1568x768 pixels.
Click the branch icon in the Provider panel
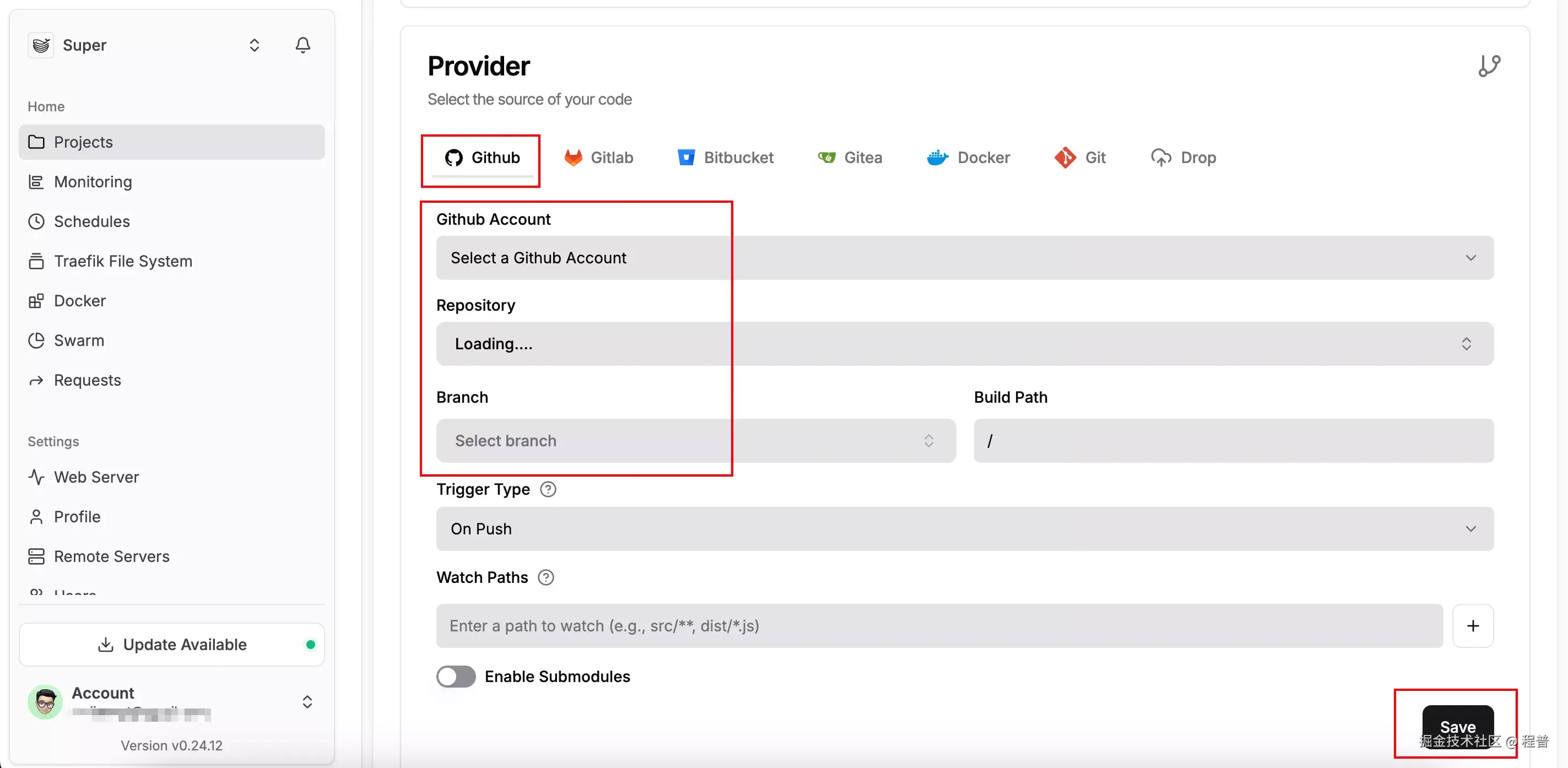(x=1489, y=66)
